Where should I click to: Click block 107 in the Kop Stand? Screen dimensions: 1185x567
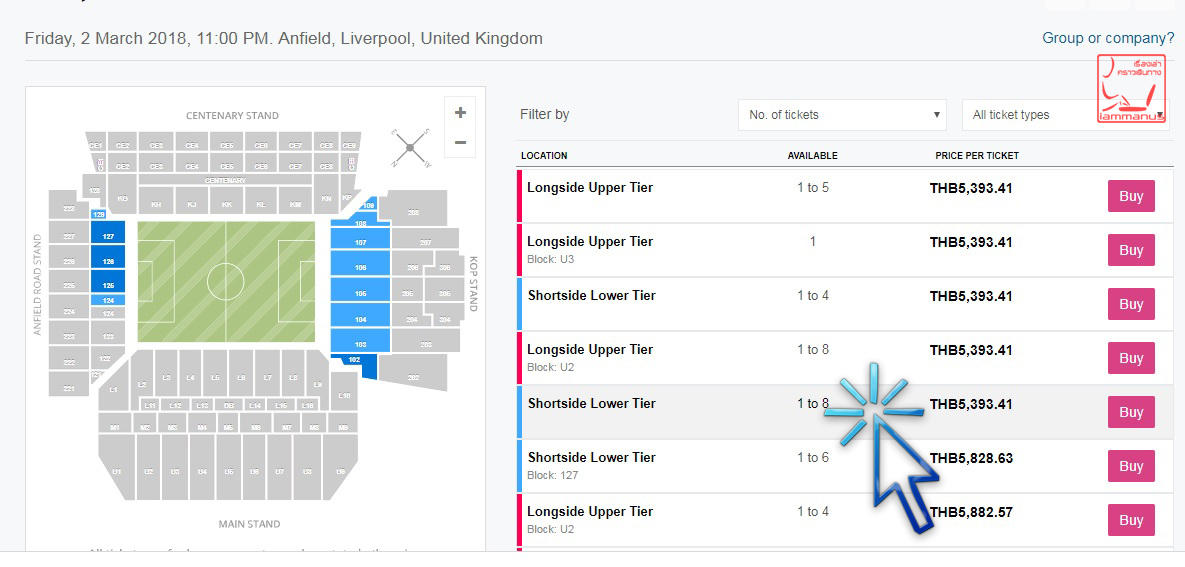pos(360,243)
